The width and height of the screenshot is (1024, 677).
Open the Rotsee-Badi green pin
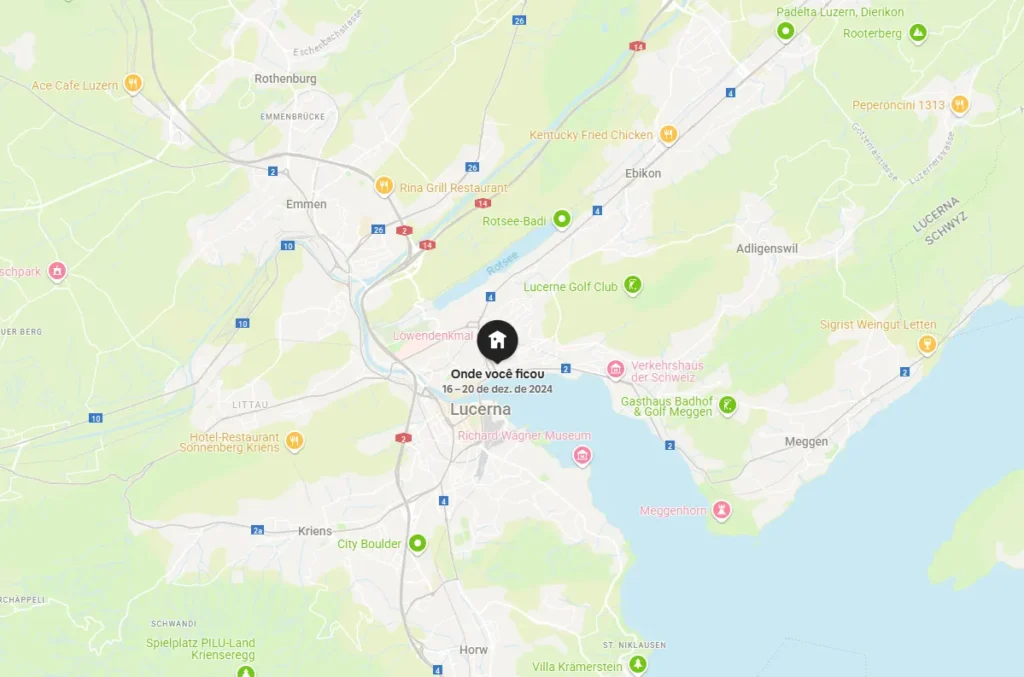tap(562, 219)
